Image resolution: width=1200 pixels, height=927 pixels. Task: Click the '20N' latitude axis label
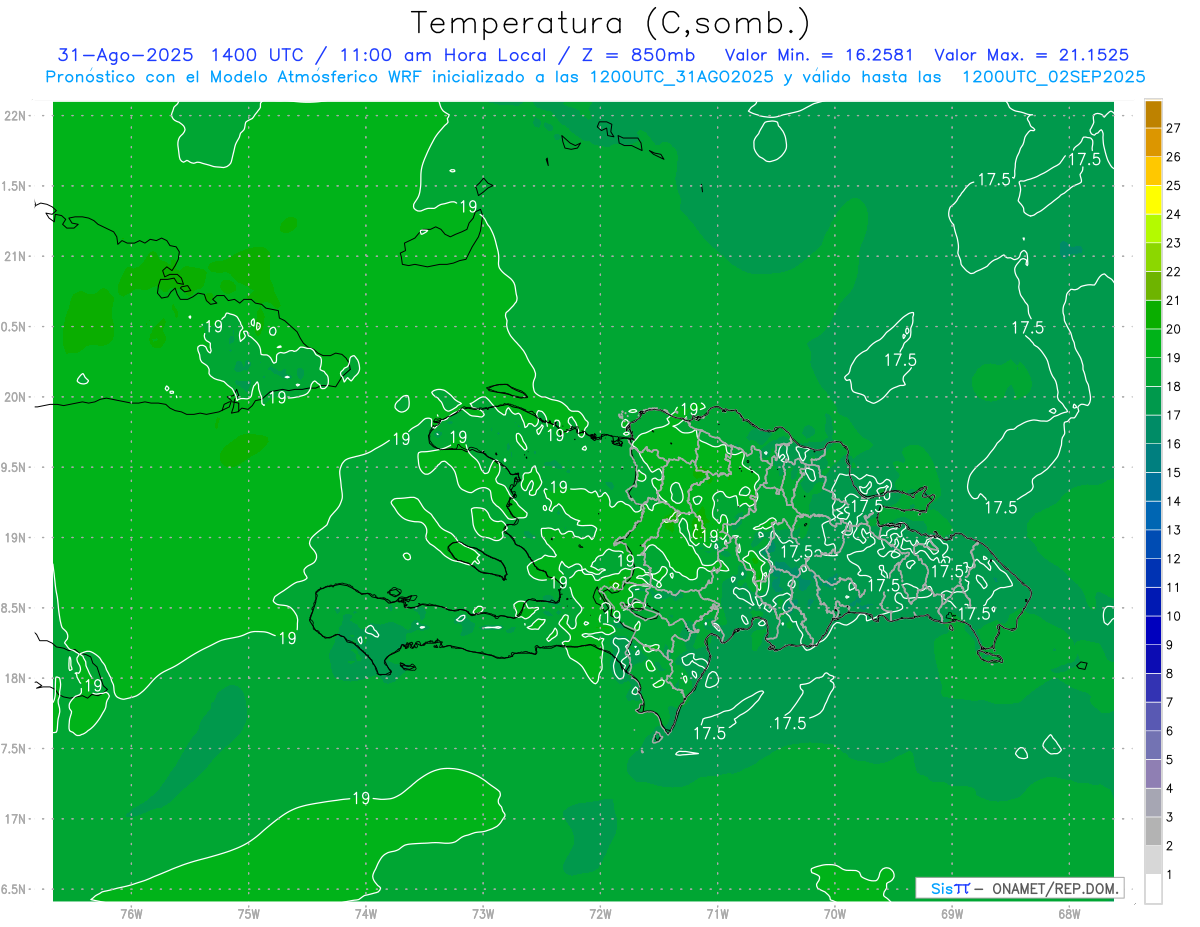16,397
